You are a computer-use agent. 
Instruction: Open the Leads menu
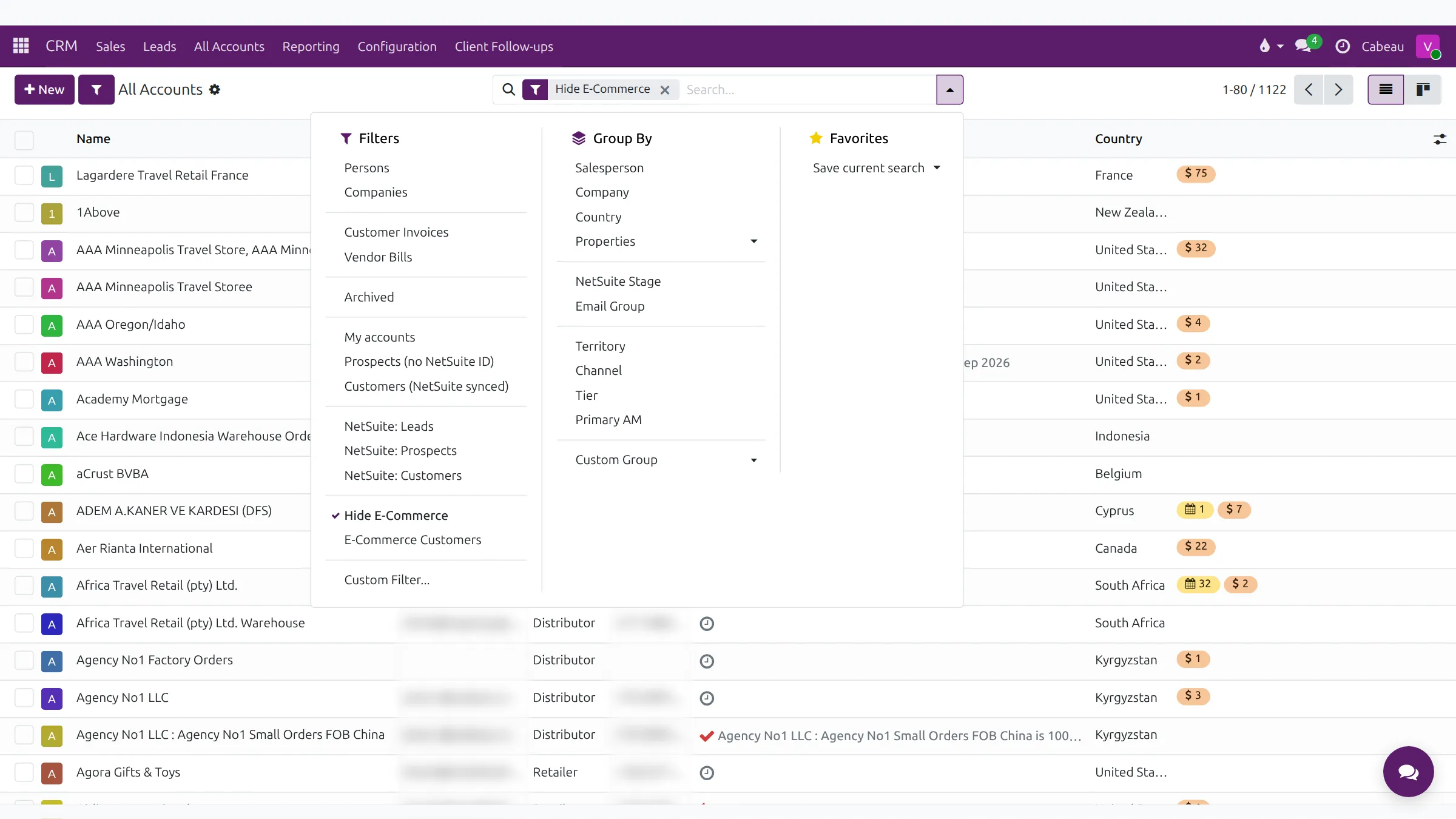point(160,47)
